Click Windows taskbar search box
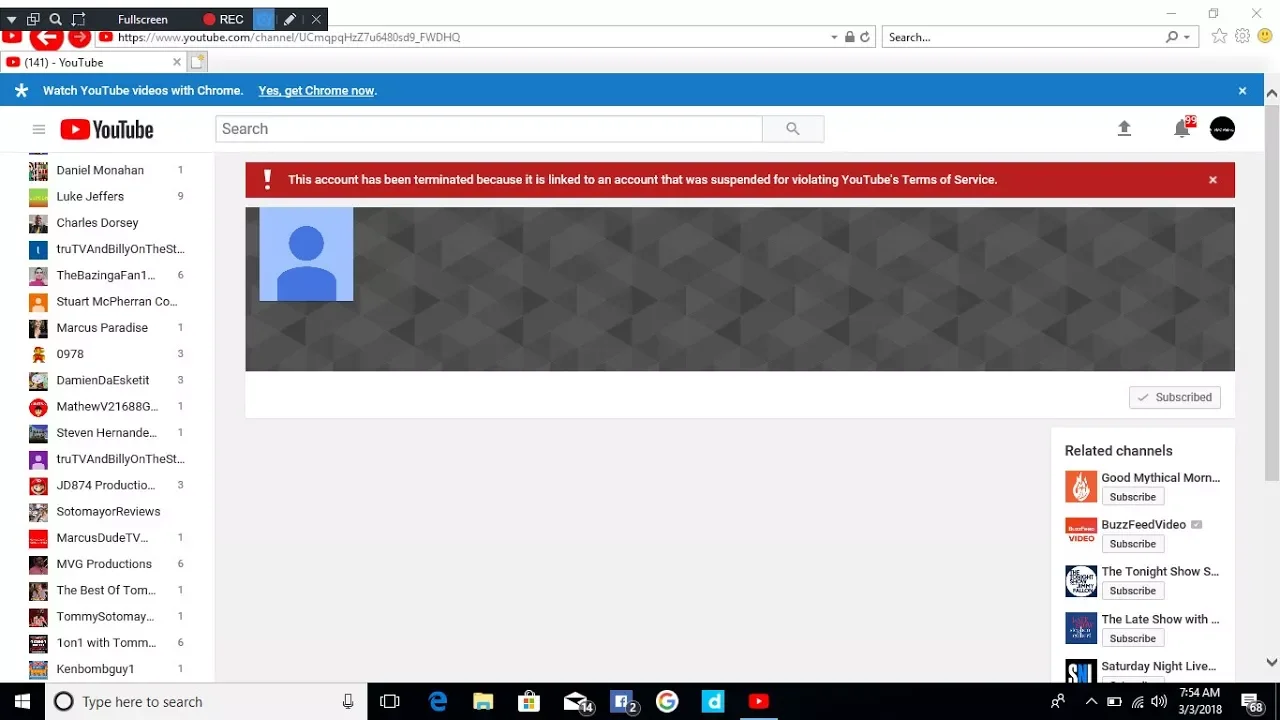The width and height of the screenshot is (1280, 720). click(x=206, y=701)
